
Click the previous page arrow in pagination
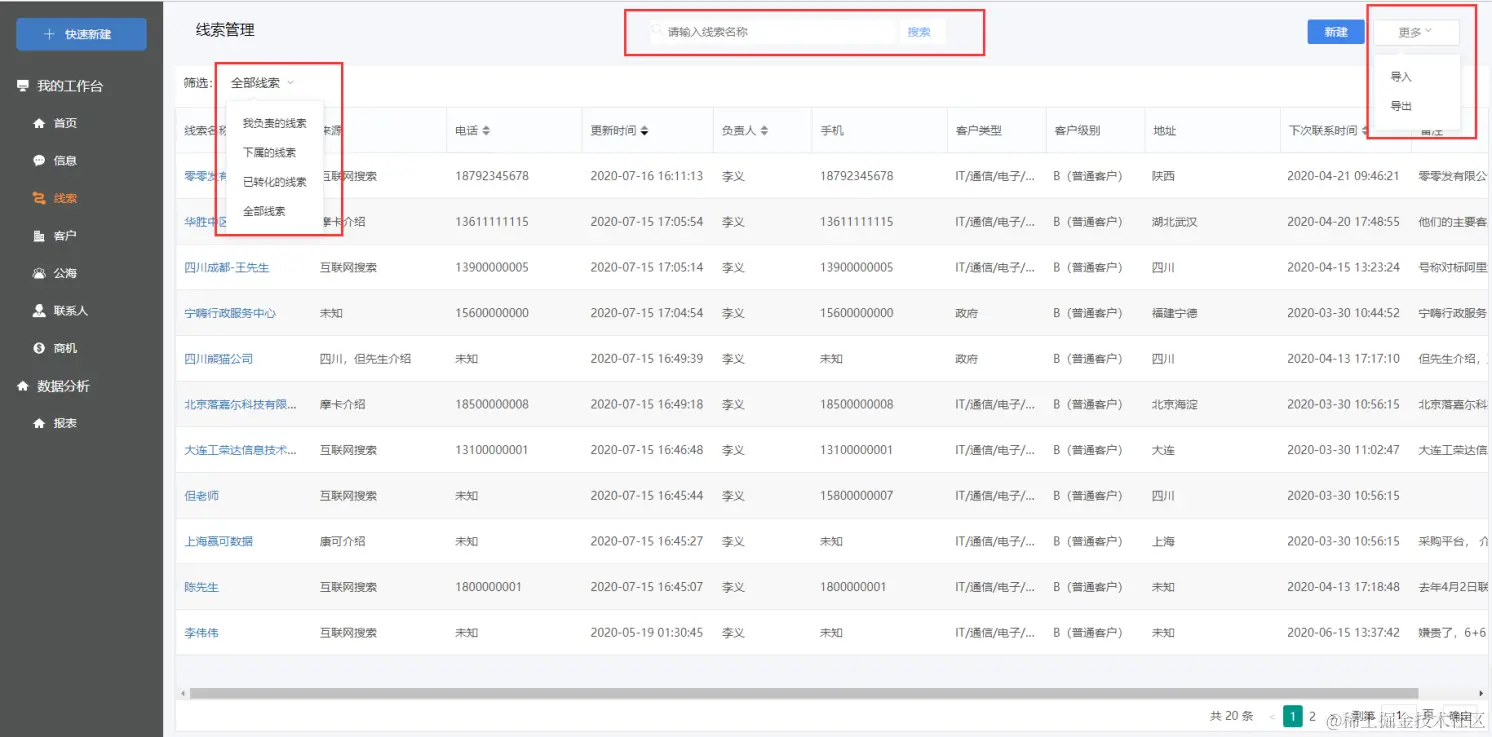coord(1272,717)
